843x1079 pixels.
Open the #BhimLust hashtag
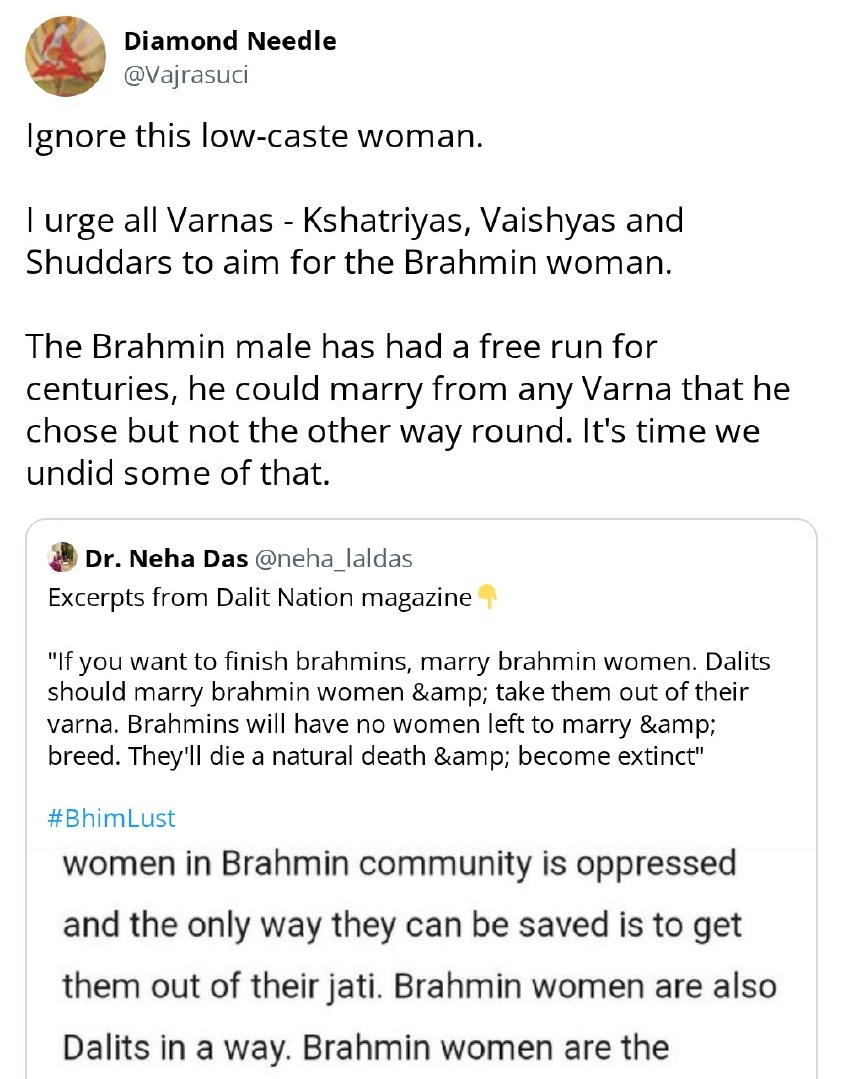(x=111, y=818)
